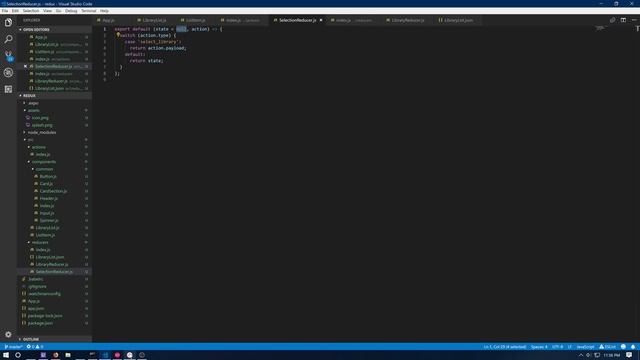Click the Ln/Col cursor position in status bar

point(504,347)
